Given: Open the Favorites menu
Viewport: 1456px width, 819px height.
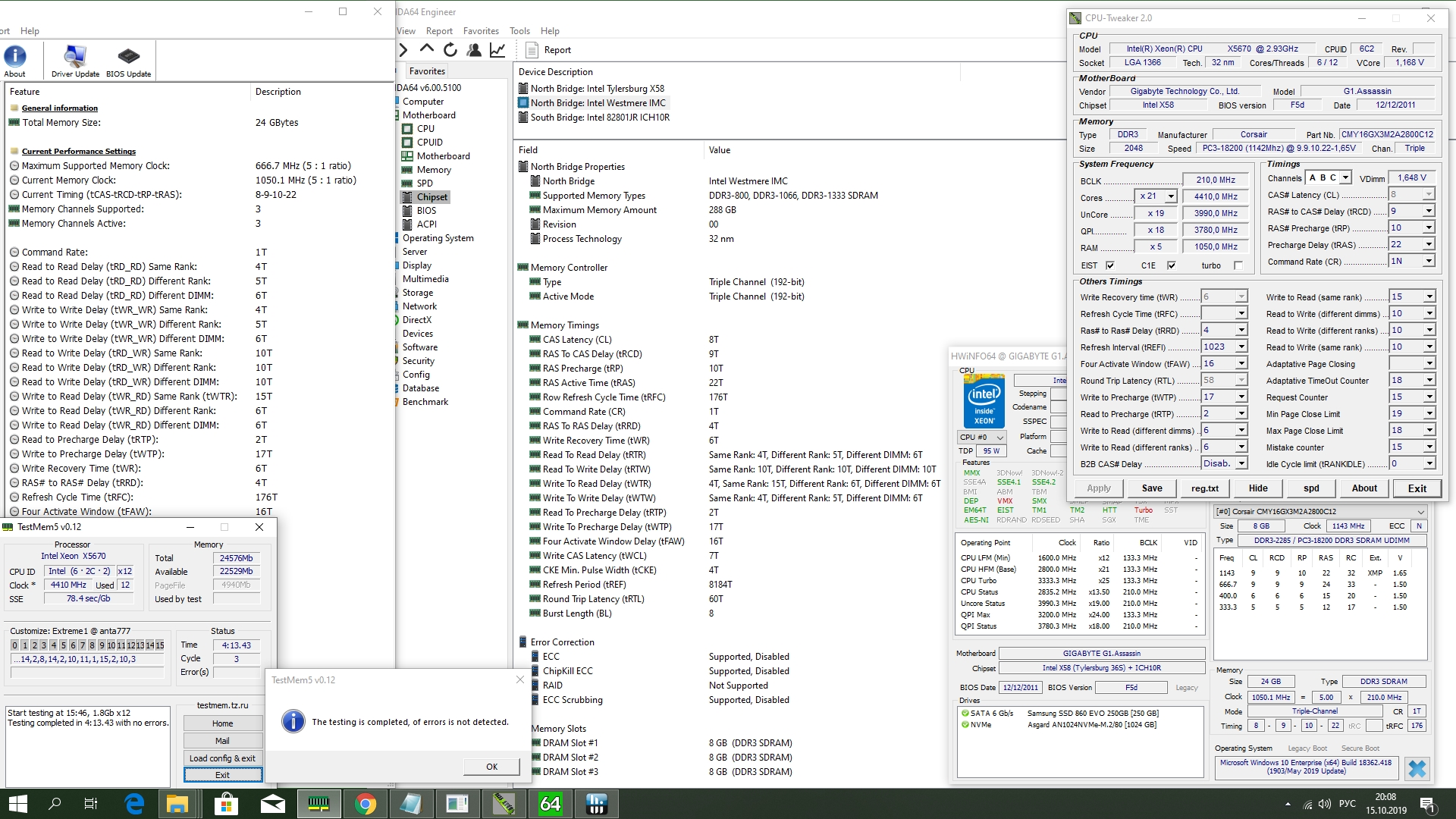Looking at the screenshot, I should (481, 31).
